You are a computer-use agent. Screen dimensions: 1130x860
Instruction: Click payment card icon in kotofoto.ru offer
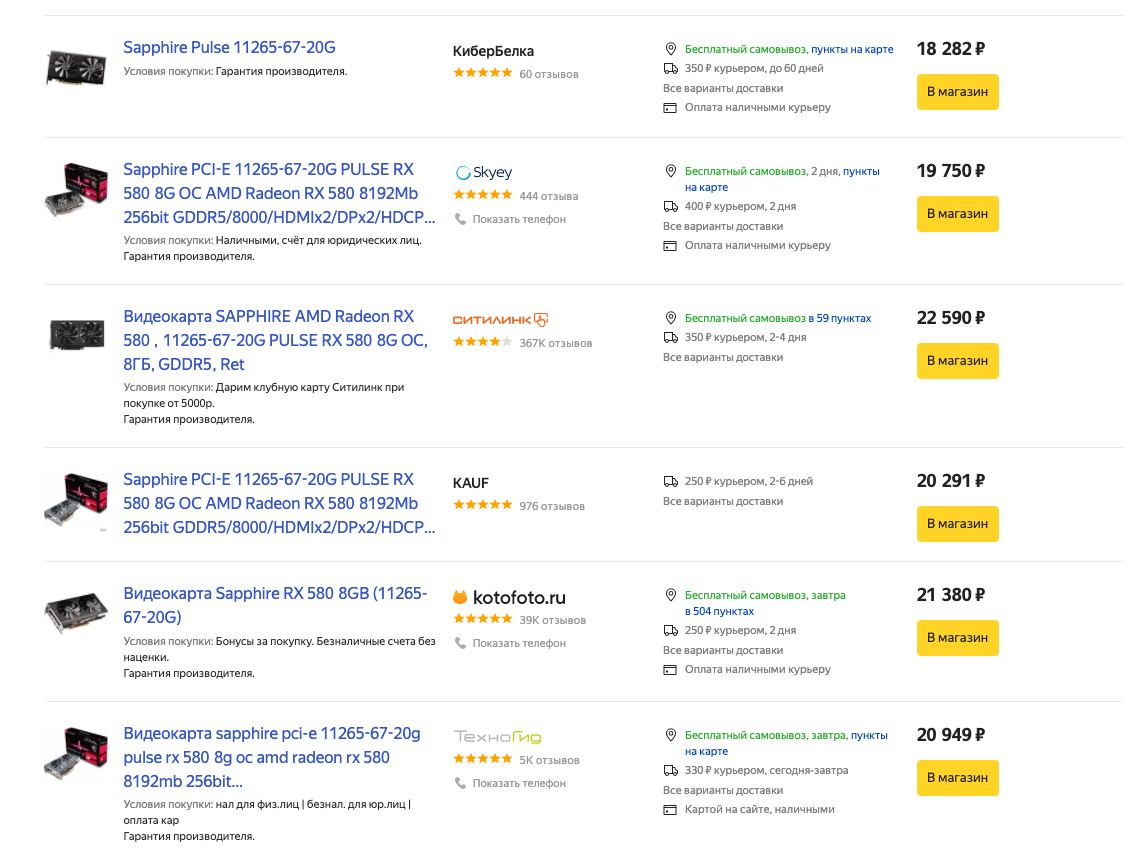(x=670, y=670)
